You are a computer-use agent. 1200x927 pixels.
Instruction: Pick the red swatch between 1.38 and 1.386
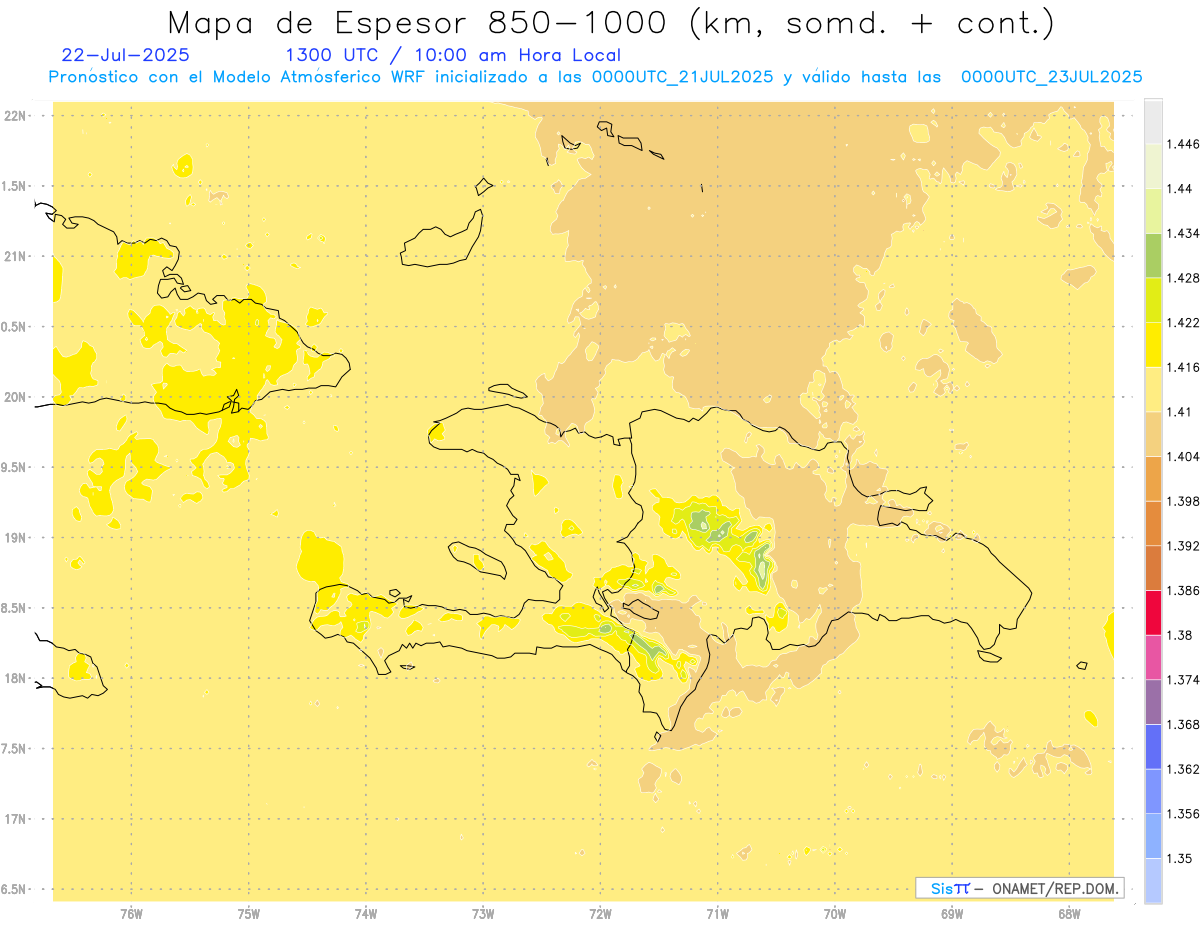tap(1153, 612)
